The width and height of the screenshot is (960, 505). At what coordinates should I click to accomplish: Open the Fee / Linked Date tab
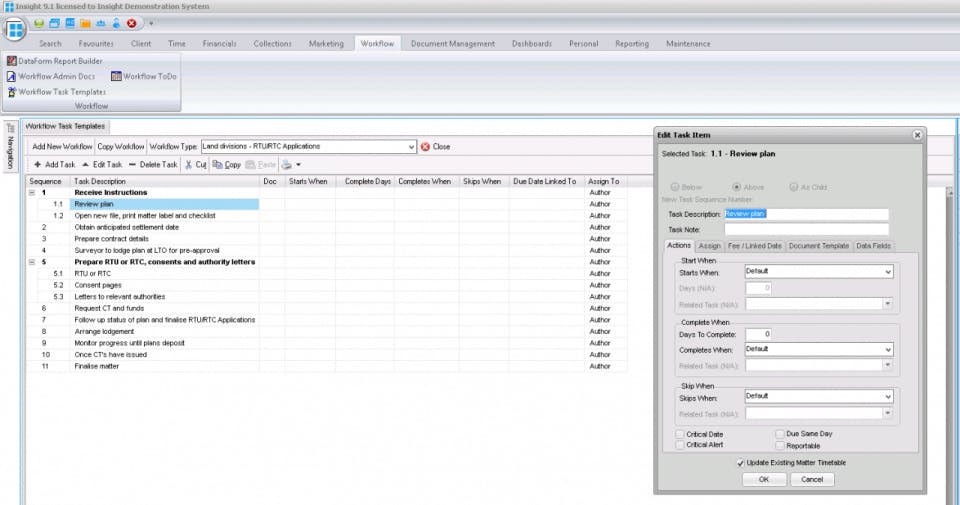pyautogui.click(x=754, y=246)
